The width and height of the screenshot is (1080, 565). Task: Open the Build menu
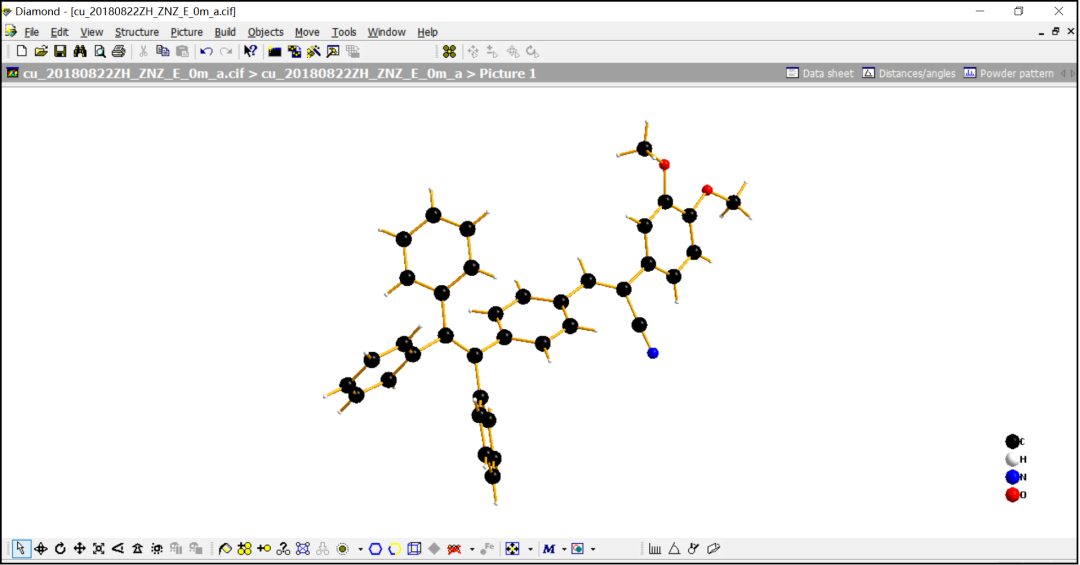pos(225,32)
